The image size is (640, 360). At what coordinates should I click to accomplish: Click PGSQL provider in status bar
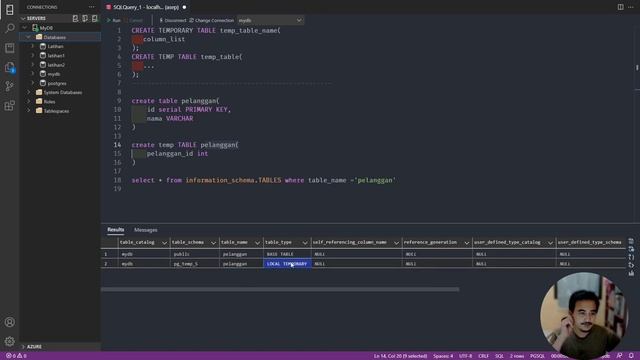click(537, 356)
